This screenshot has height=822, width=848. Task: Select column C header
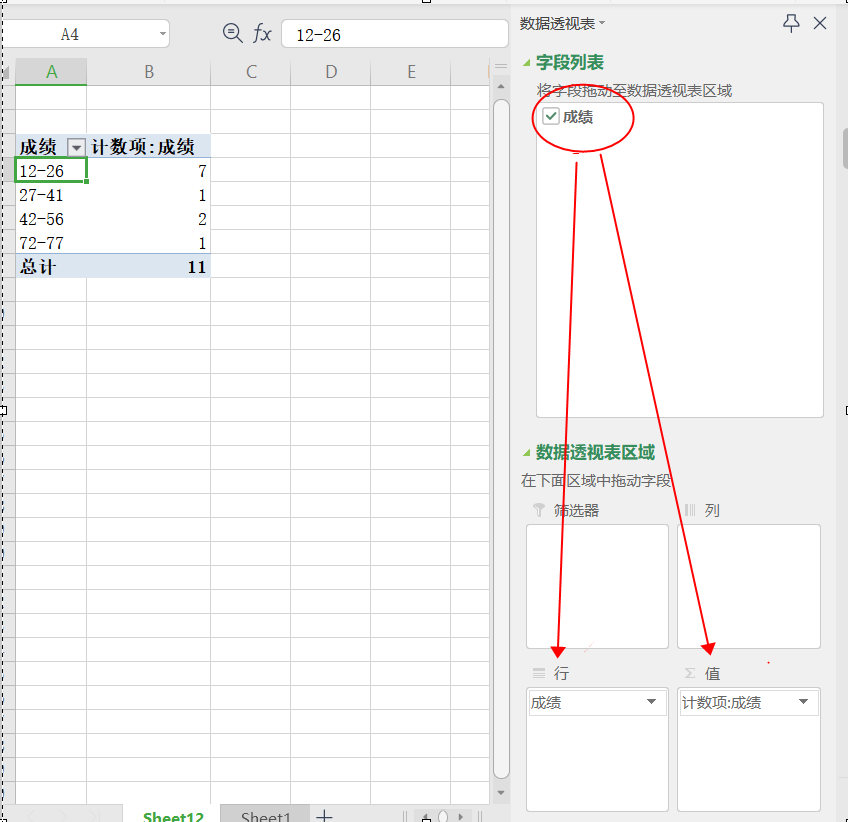[251, 71]
